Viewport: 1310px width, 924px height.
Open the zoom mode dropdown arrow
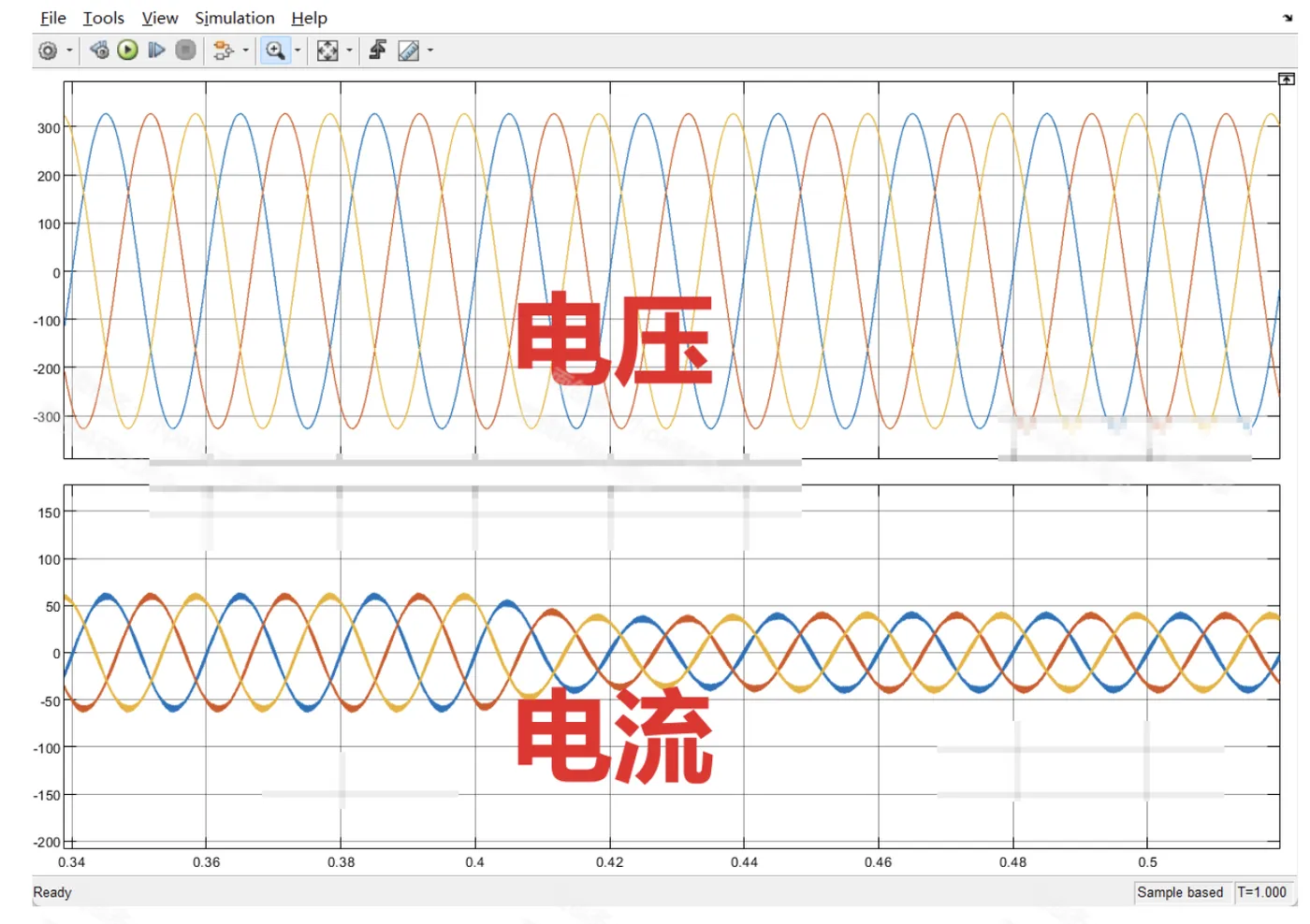tap(298, 51)
